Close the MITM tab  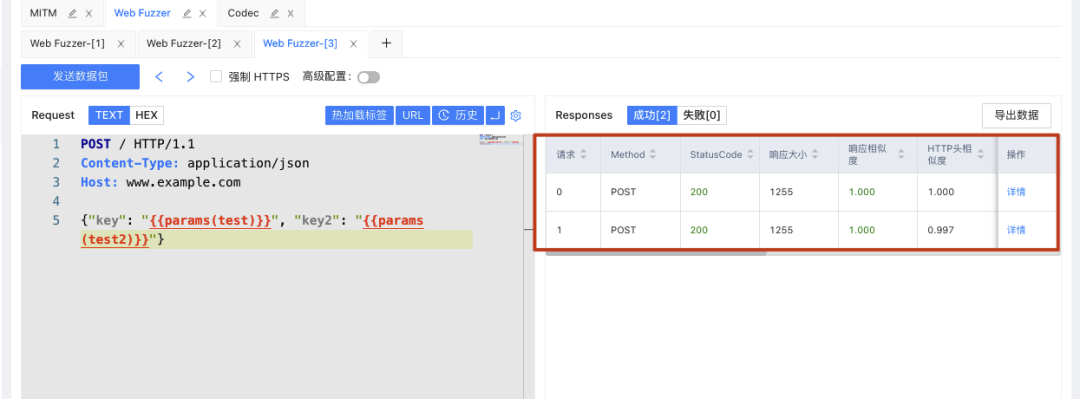[89, 13]
